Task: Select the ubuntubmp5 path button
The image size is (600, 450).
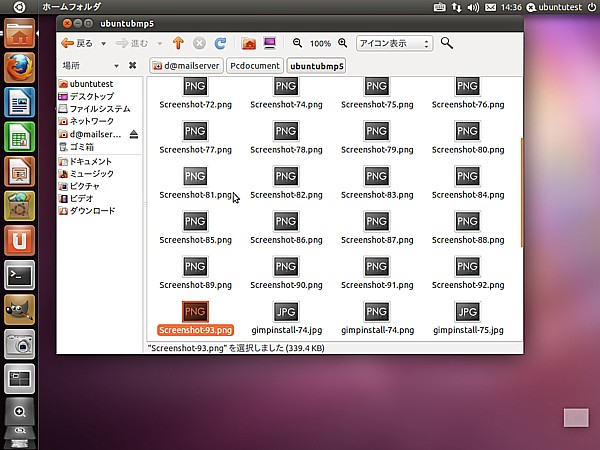Action: [x=316, y=66]
